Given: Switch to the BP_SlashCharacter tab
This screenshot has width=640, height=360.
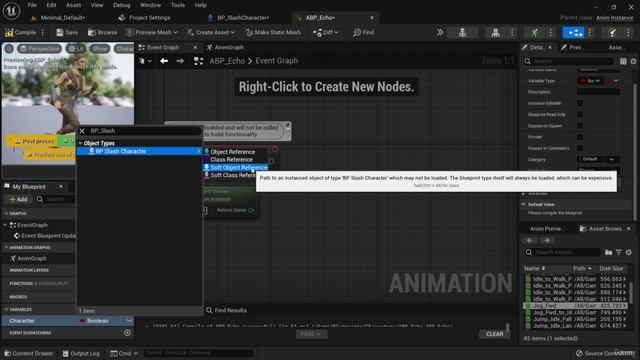Looking at the screenshot, I should tap(242, 18).
